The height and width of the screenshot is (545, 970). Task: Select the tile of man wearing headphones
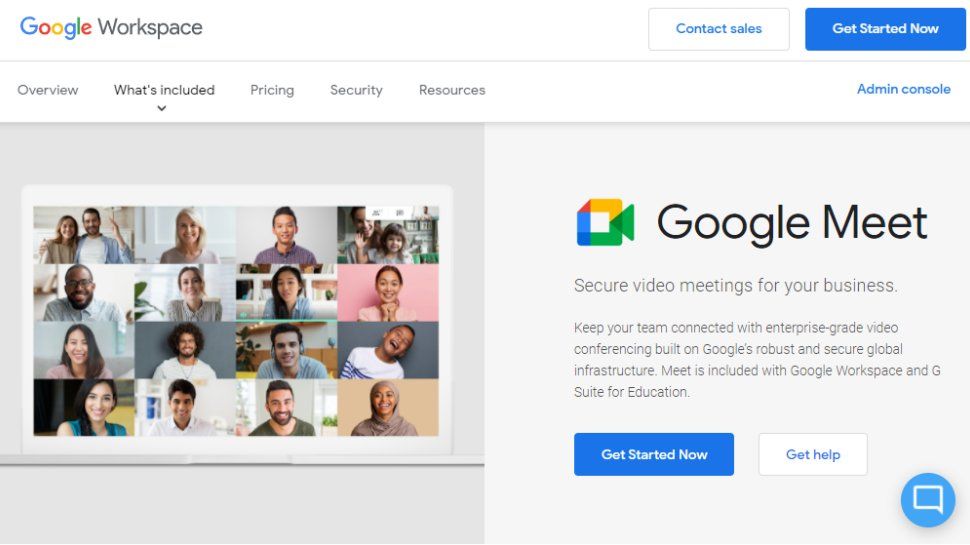pos(286,350)
